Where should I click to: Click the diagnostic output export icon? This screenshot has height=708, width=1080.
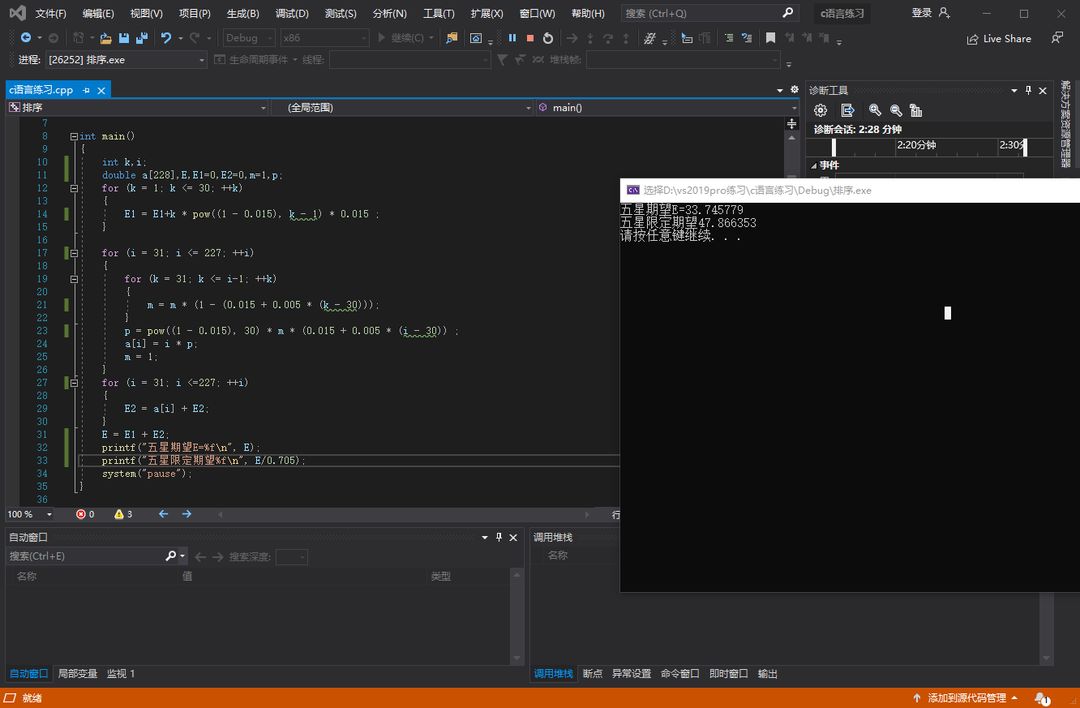click(847, 110)
